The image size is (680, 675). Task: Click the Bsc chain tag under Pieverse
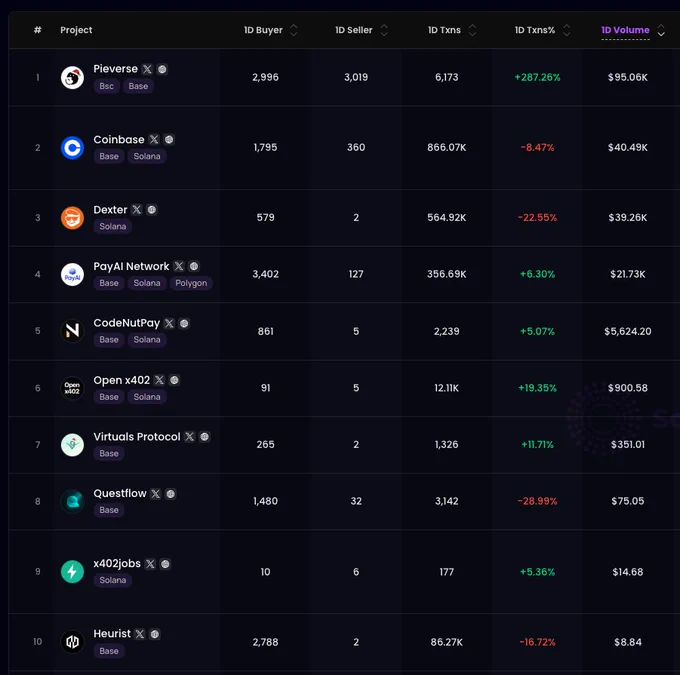click(x=106, y=86)
